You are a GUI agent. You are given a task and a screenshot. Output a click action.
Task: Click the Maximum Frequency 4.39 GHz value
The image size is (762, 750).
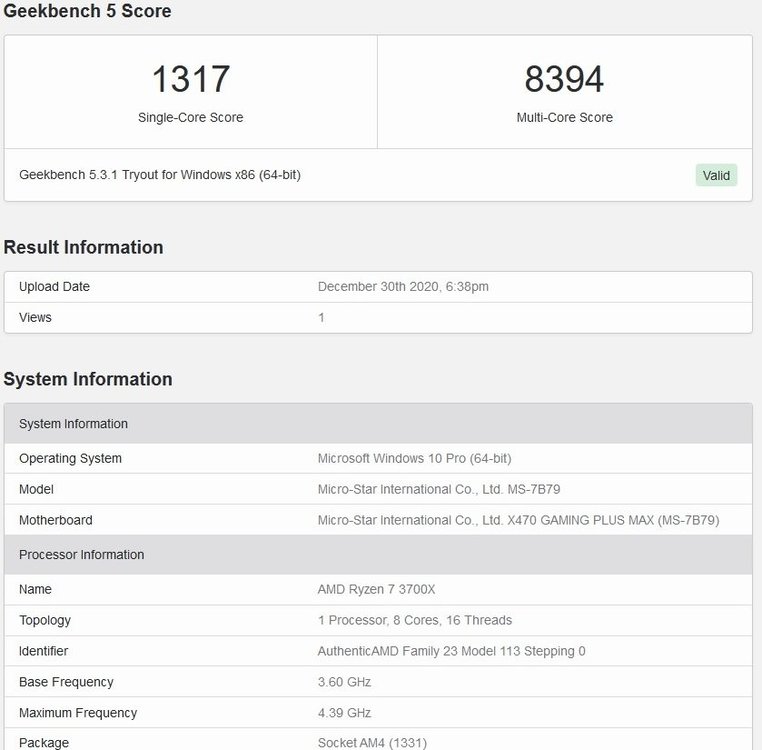point(344,714)
